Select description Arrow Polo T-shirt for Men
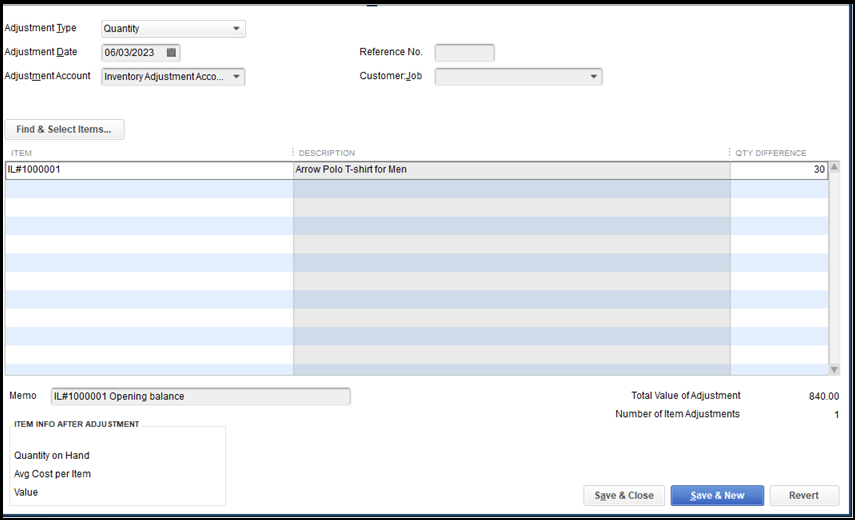 pos(511,170)
